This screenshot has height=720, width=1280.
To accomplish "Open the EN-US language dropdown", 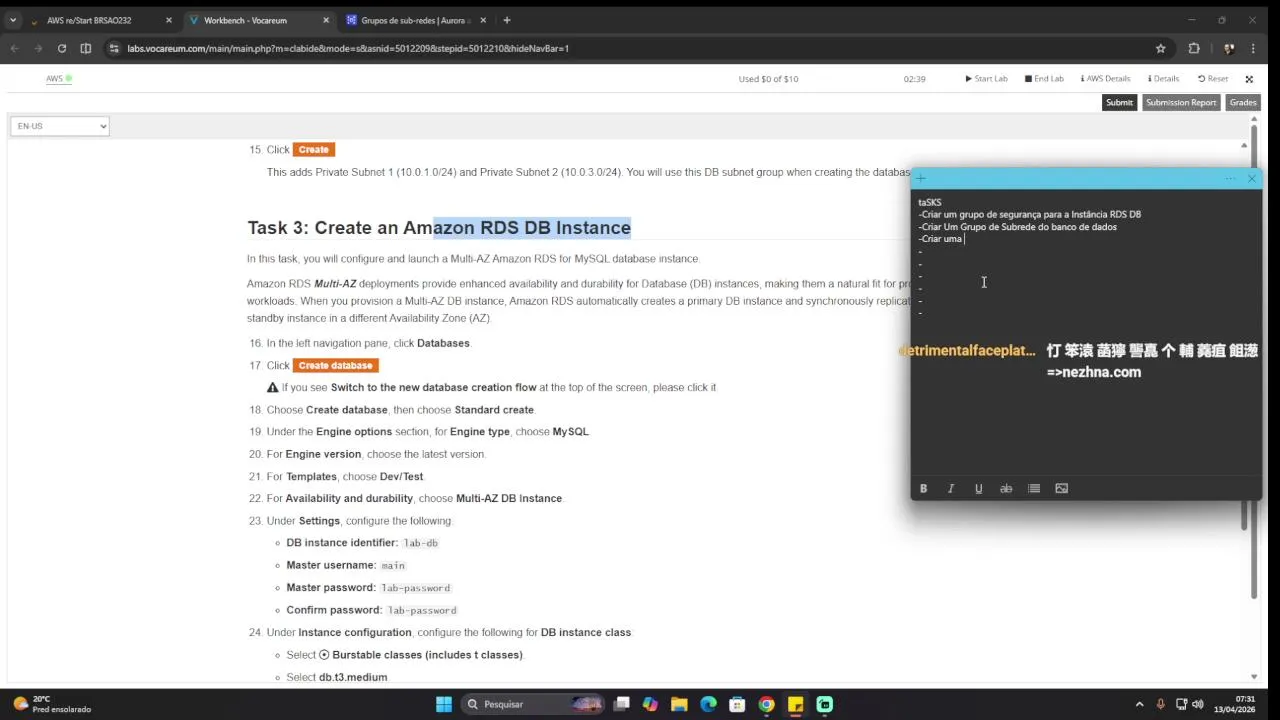I will 60,126.
